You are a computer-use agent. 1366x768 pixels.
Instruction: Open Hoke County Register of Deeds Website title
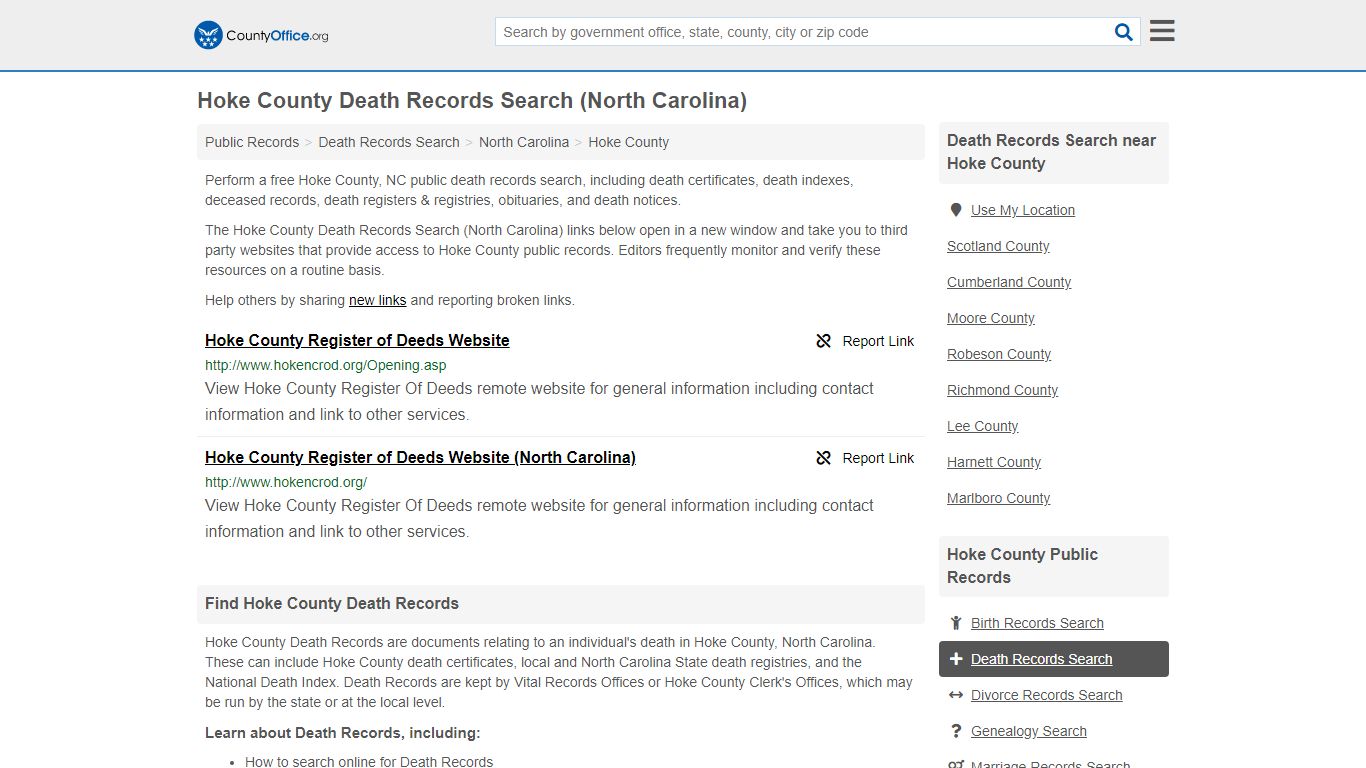coord(357,340)
